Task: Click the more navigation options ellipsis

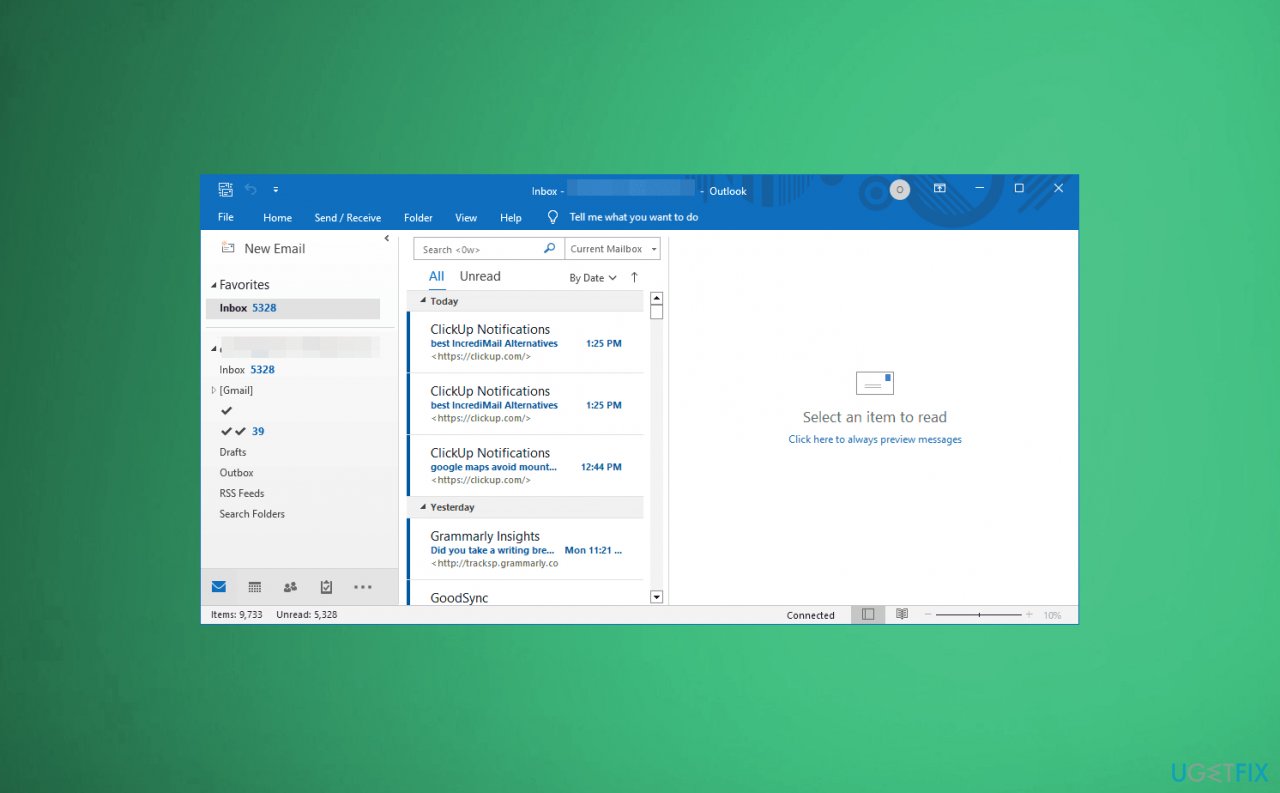Action: point(363,587)
